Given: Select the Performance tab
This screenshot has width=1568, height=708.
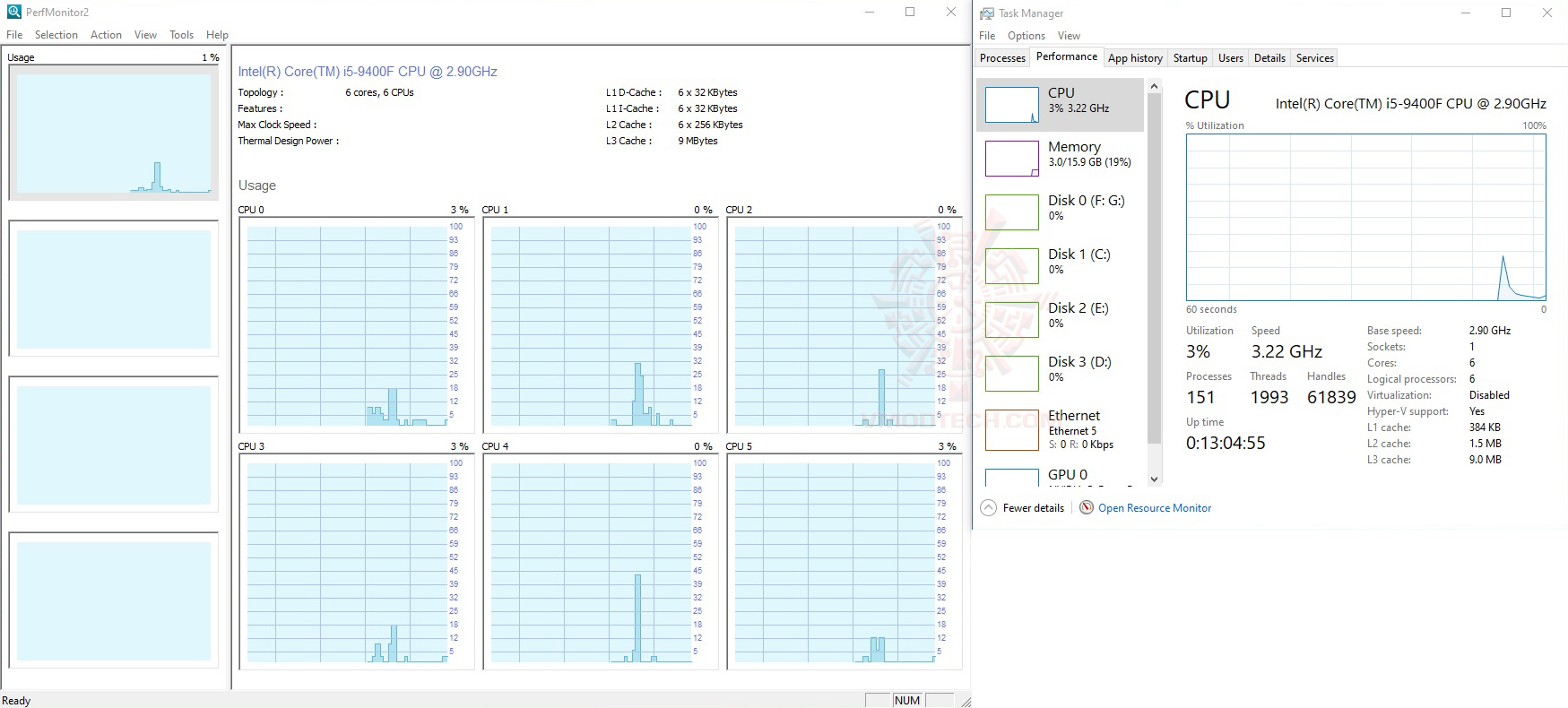Looking at the screenshot, I should click(1066, 56).
